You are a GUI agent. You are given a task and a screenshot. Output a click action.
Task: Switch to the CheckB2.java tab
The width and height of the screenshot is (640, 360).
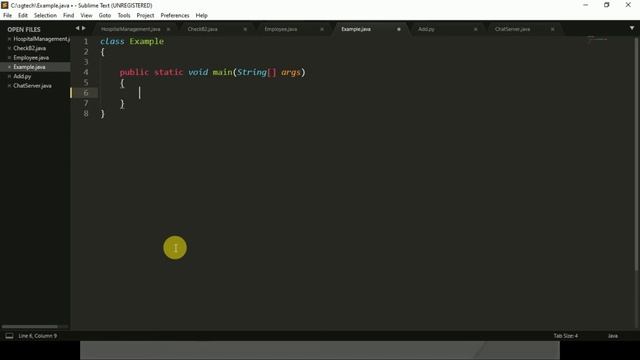[202, 29]
